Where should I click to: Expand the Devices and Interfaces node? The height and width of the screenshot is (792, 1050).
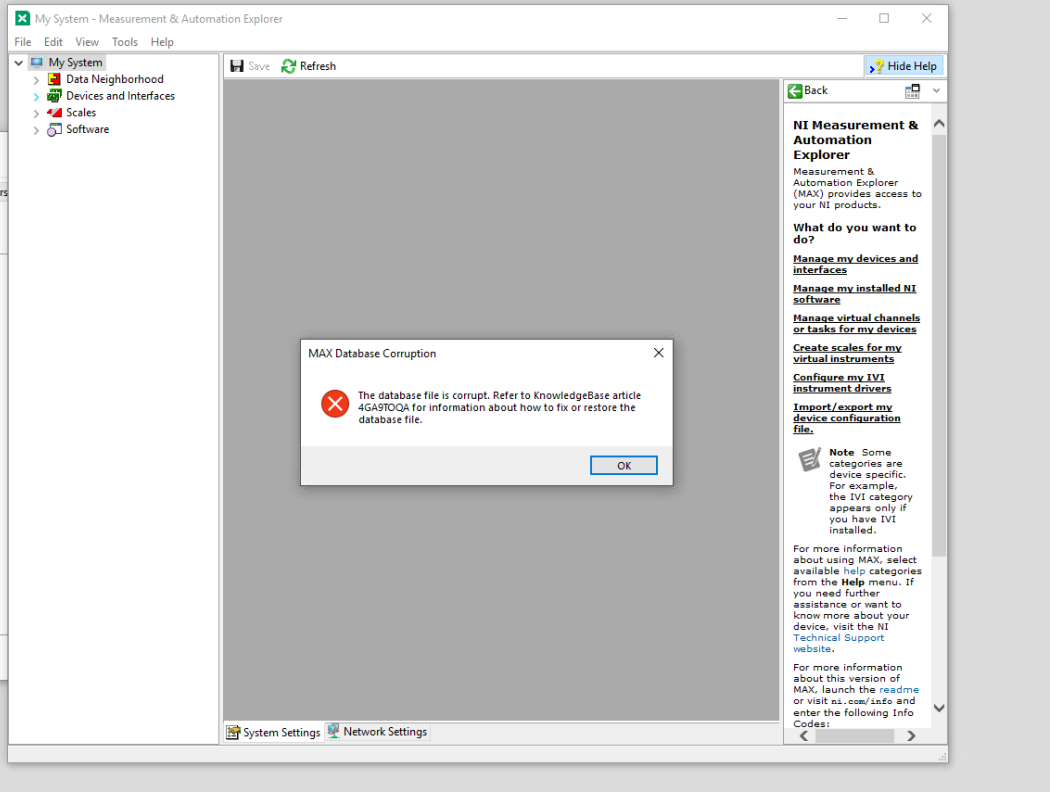[x=37, y=97]
